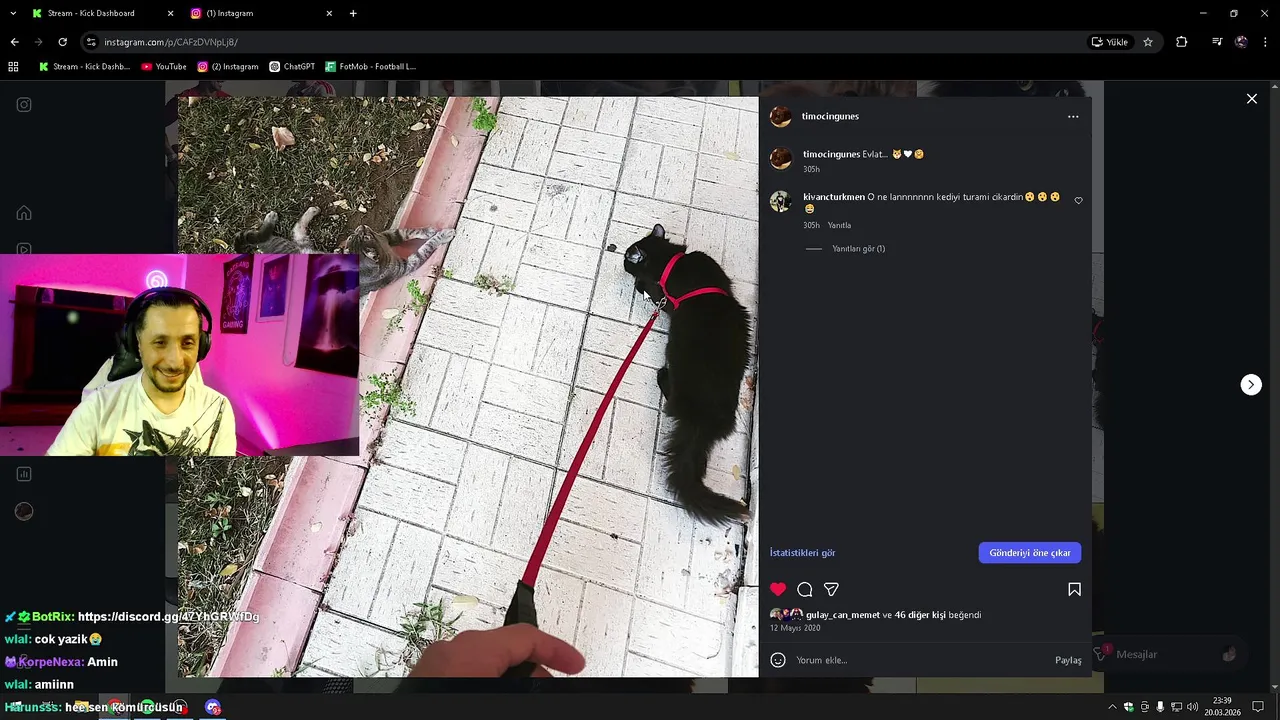Click the 'Yükle' install app button
Screen dimensions: 1280x720
[1110, 42]
